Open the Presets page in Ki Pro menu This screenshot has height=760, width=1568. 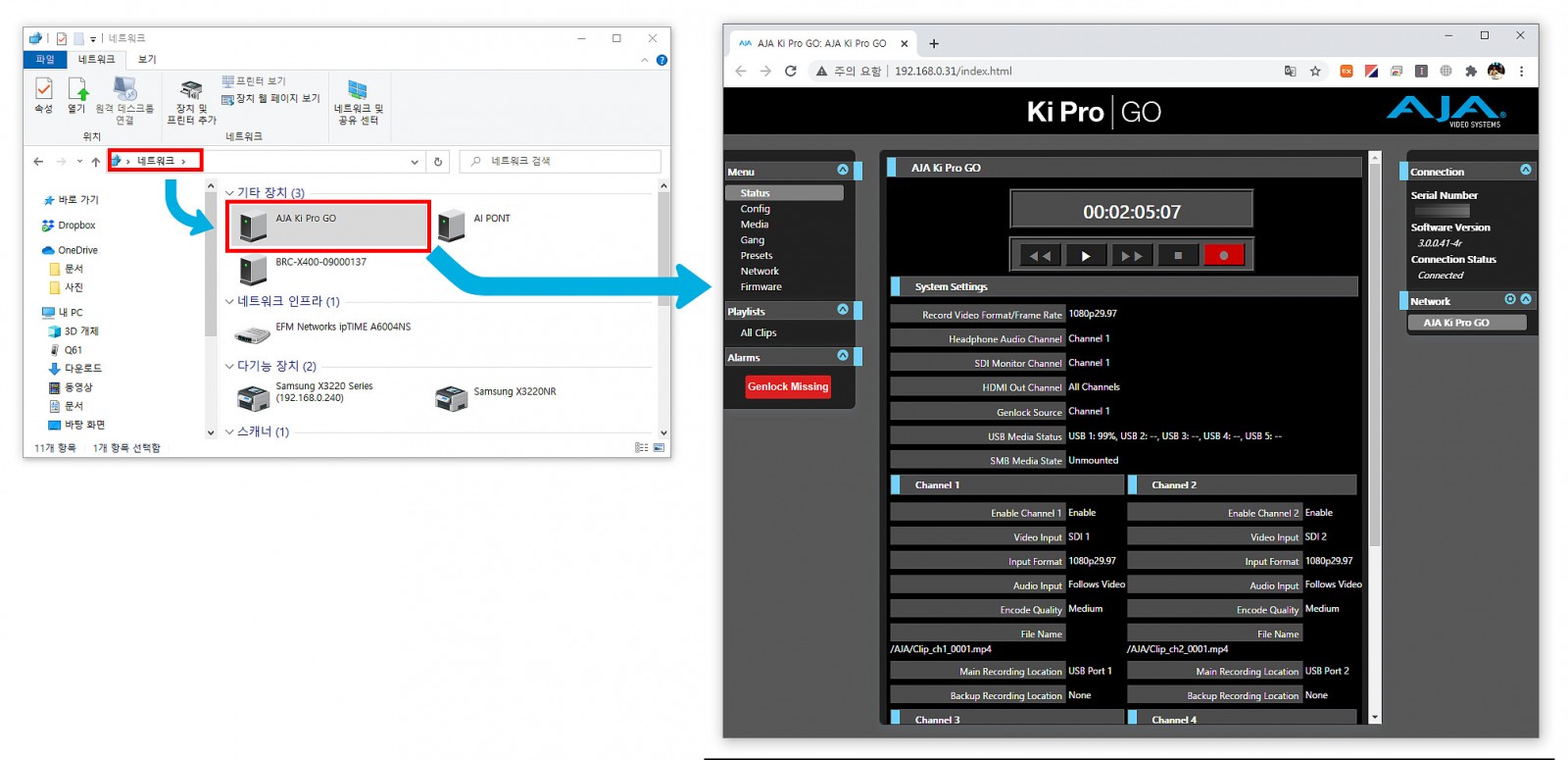click(x=757, y=256)
